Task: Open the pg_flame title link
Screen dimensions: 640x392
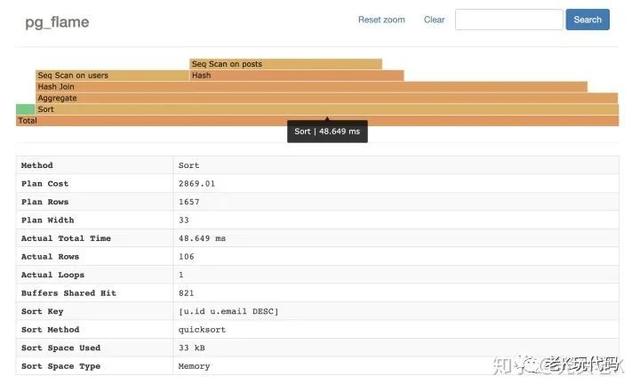Action: click(57, 22)
